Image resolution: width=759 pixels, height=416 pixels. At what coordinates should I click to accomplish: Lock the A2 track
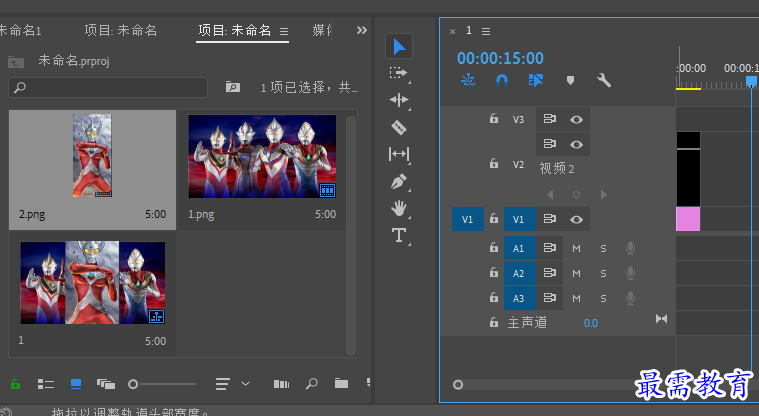494,273
